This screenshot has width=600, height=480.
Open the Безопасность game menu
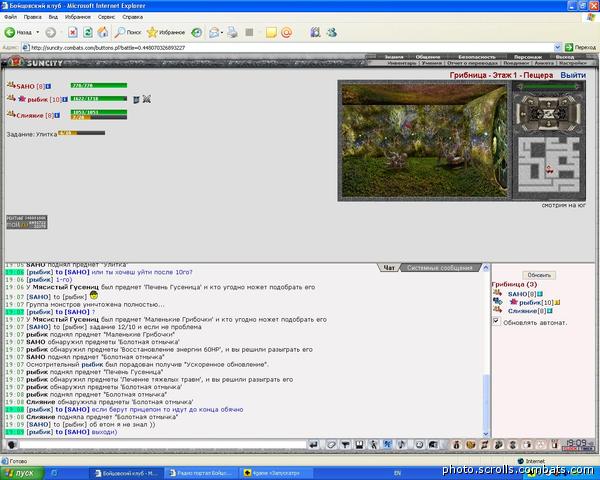coord(477,57)
